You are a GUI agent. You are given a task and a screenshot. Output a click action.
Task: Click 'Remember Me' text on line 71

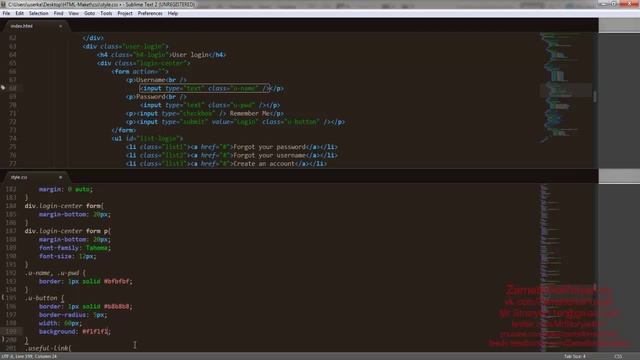tap(250, 113)
